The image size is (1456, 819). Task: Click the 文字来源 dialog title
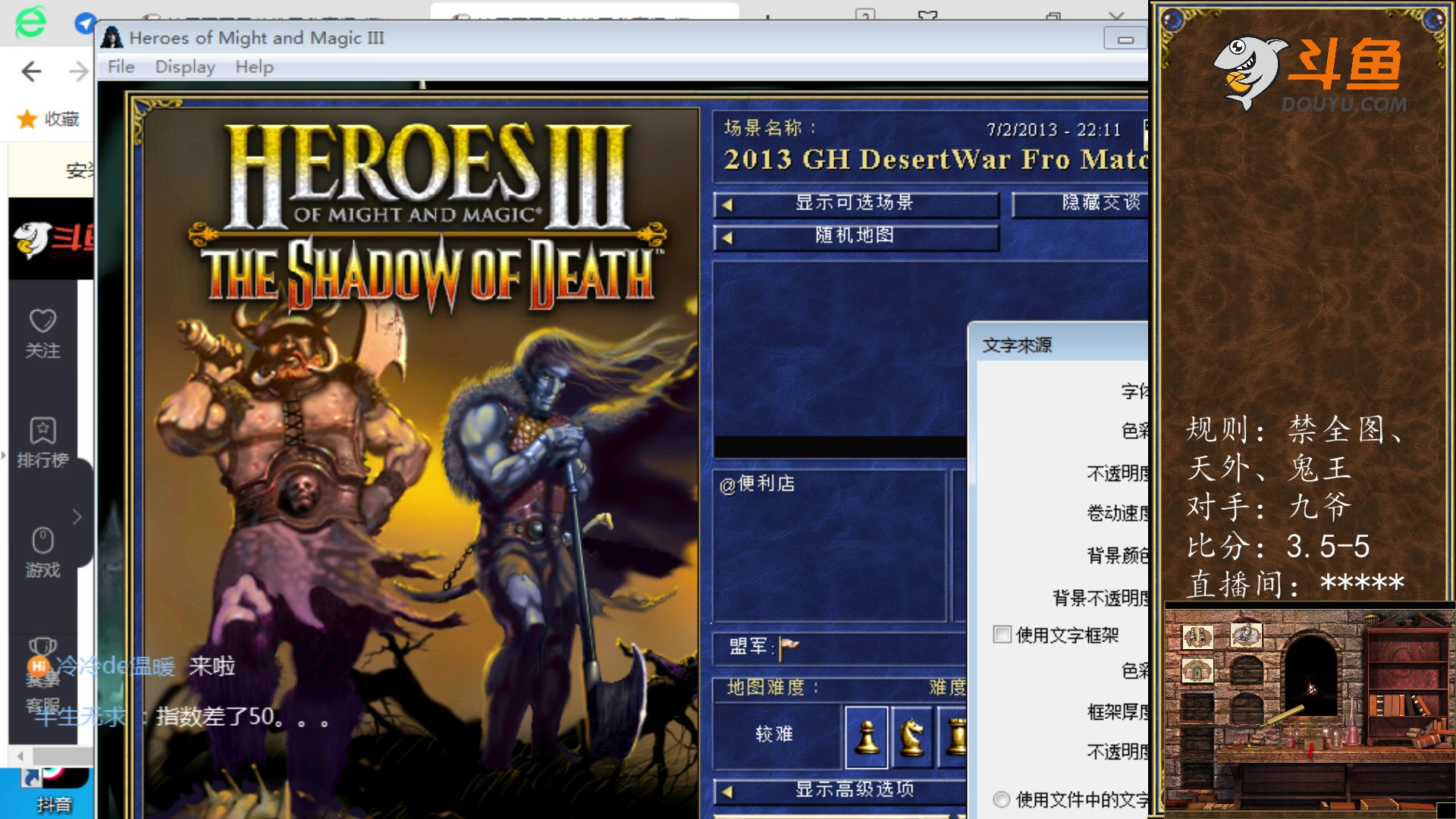pyautogui.click(x=1017, y=346)
